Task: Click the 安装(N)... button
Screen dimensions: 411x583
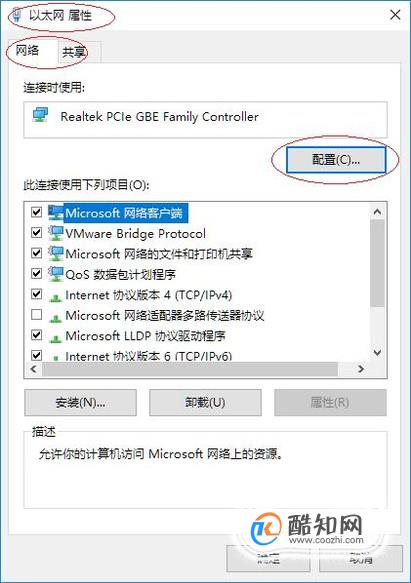Action: tap(80, 402)
